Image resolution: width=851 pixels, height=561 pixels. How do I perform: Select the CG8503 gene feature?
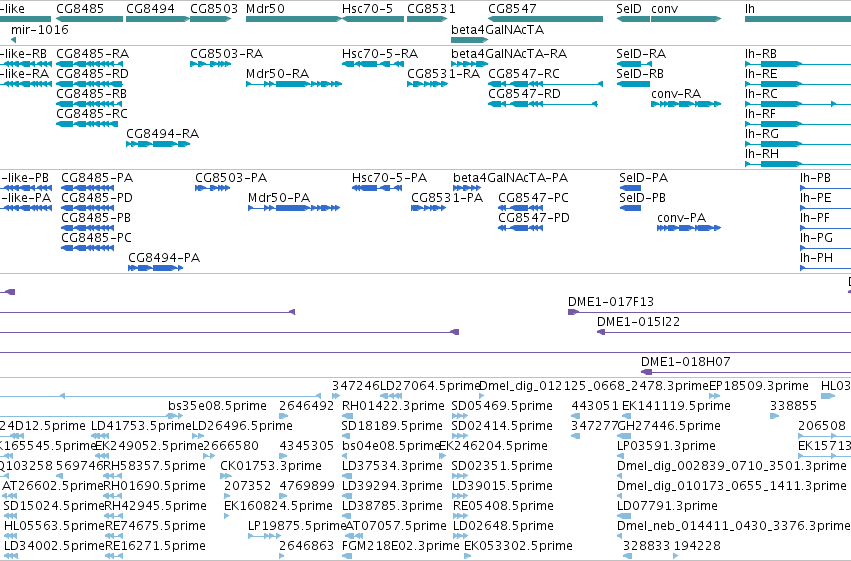(x=211, y=19)
